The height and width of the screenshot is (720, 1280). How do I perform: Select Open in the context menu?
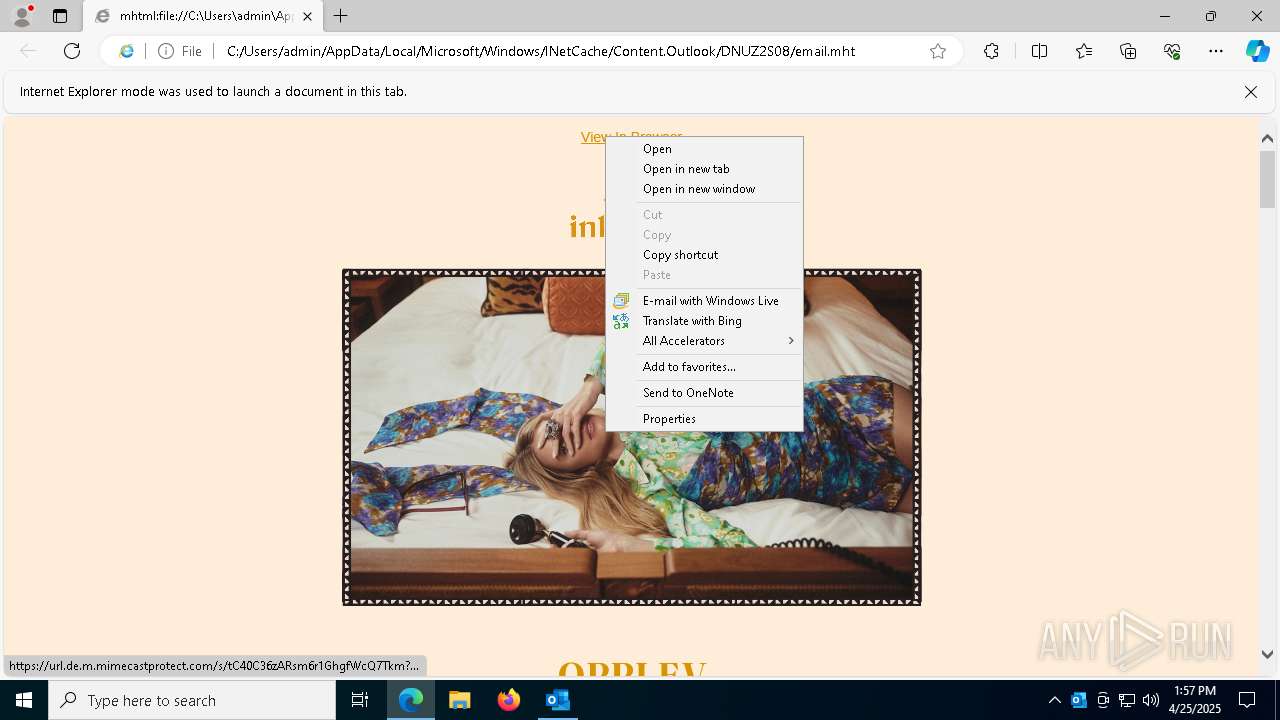pyautogui.click(x=704, y=149)
